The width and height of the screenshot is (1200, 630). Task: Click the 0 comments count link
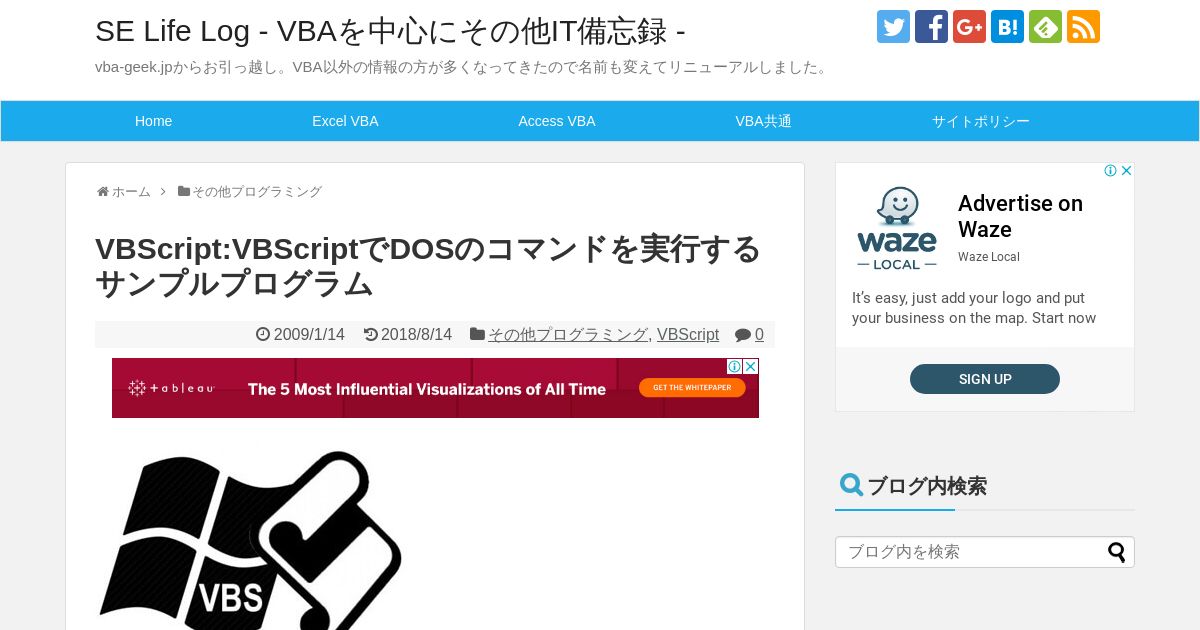[x=759, y=335]
